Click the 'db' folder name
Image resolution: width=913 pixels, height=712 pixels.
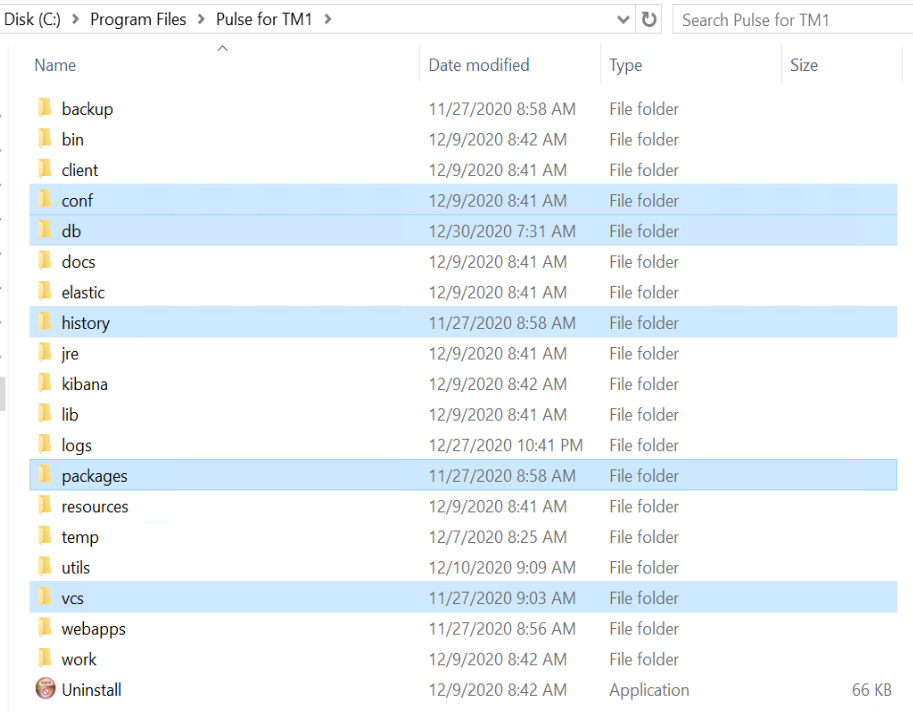pos(71,231)
